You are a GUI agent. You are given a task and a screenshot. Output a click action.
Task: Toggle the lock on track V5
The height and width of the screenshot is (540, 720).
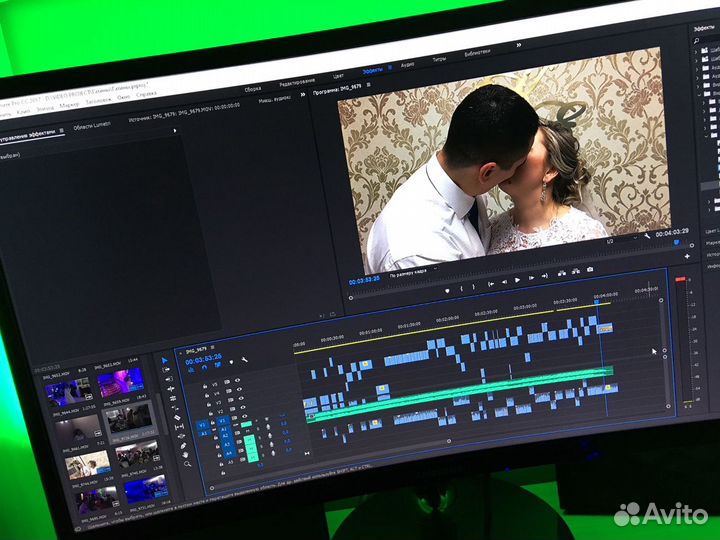205,386
